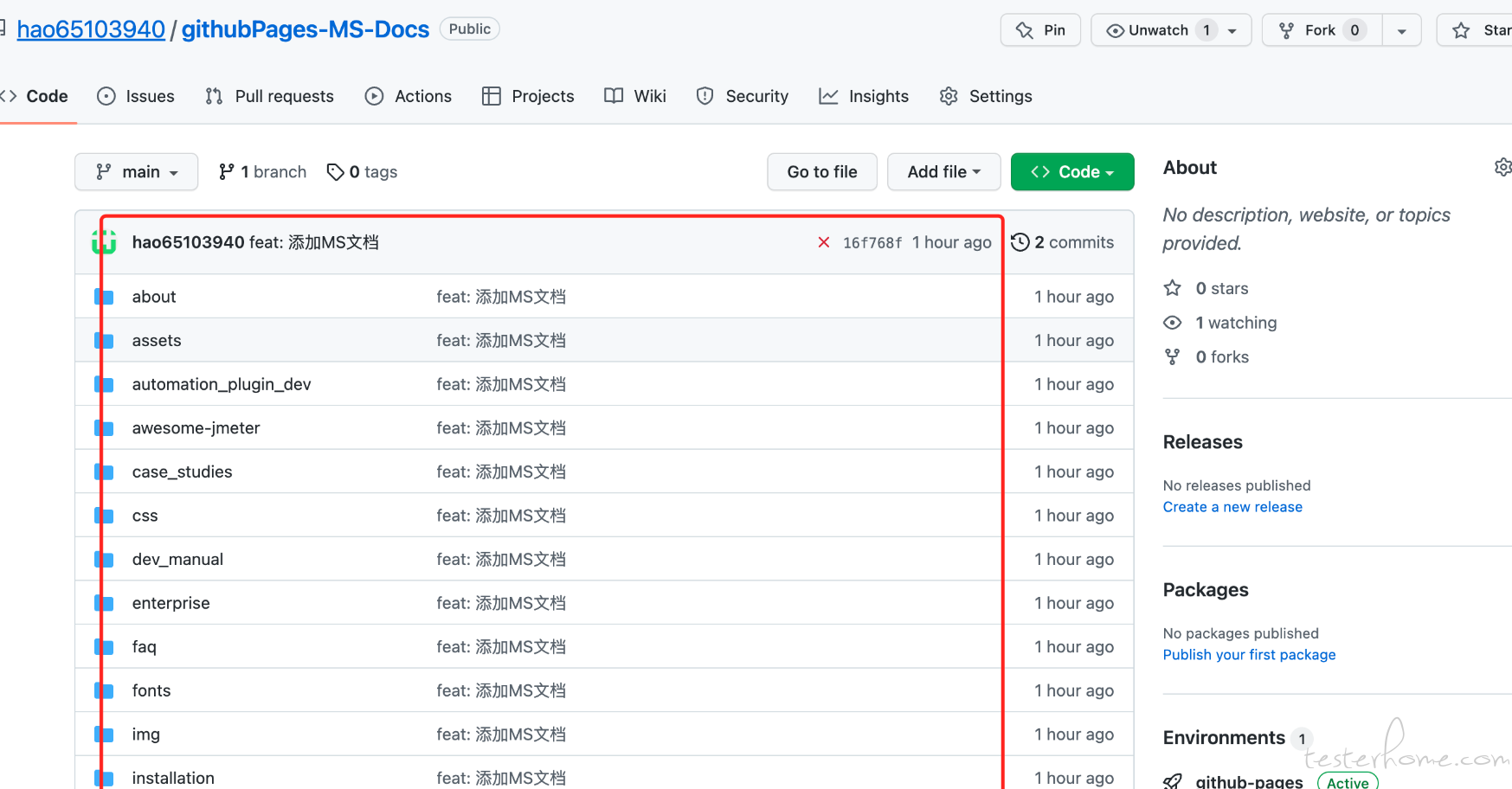1512x789 pixels.
Task: Edit About details via gear icon
Action: pyautogui.click(x=1503, y=167)
